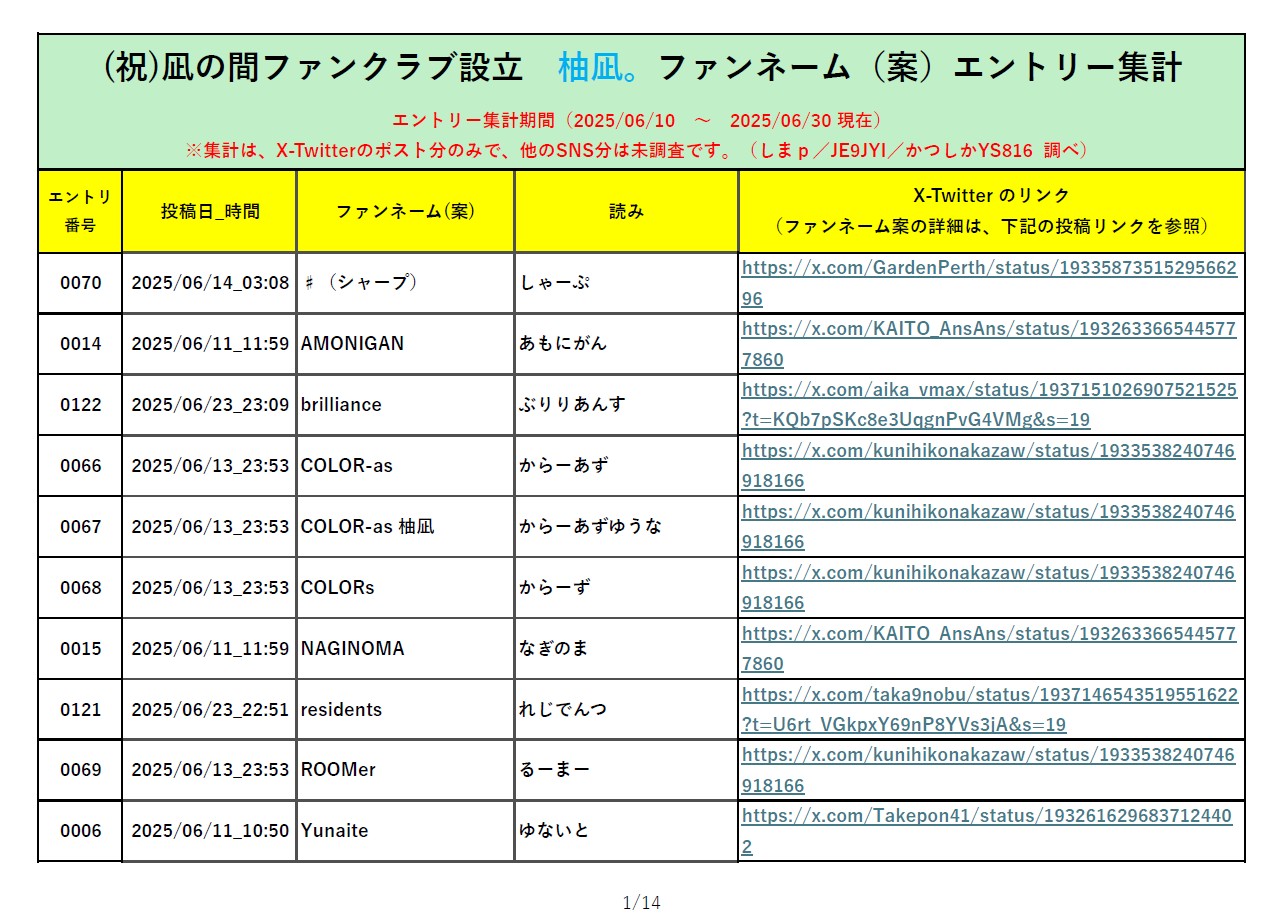Click the fan name COLOR-as 柚凪

pos(368,527)
